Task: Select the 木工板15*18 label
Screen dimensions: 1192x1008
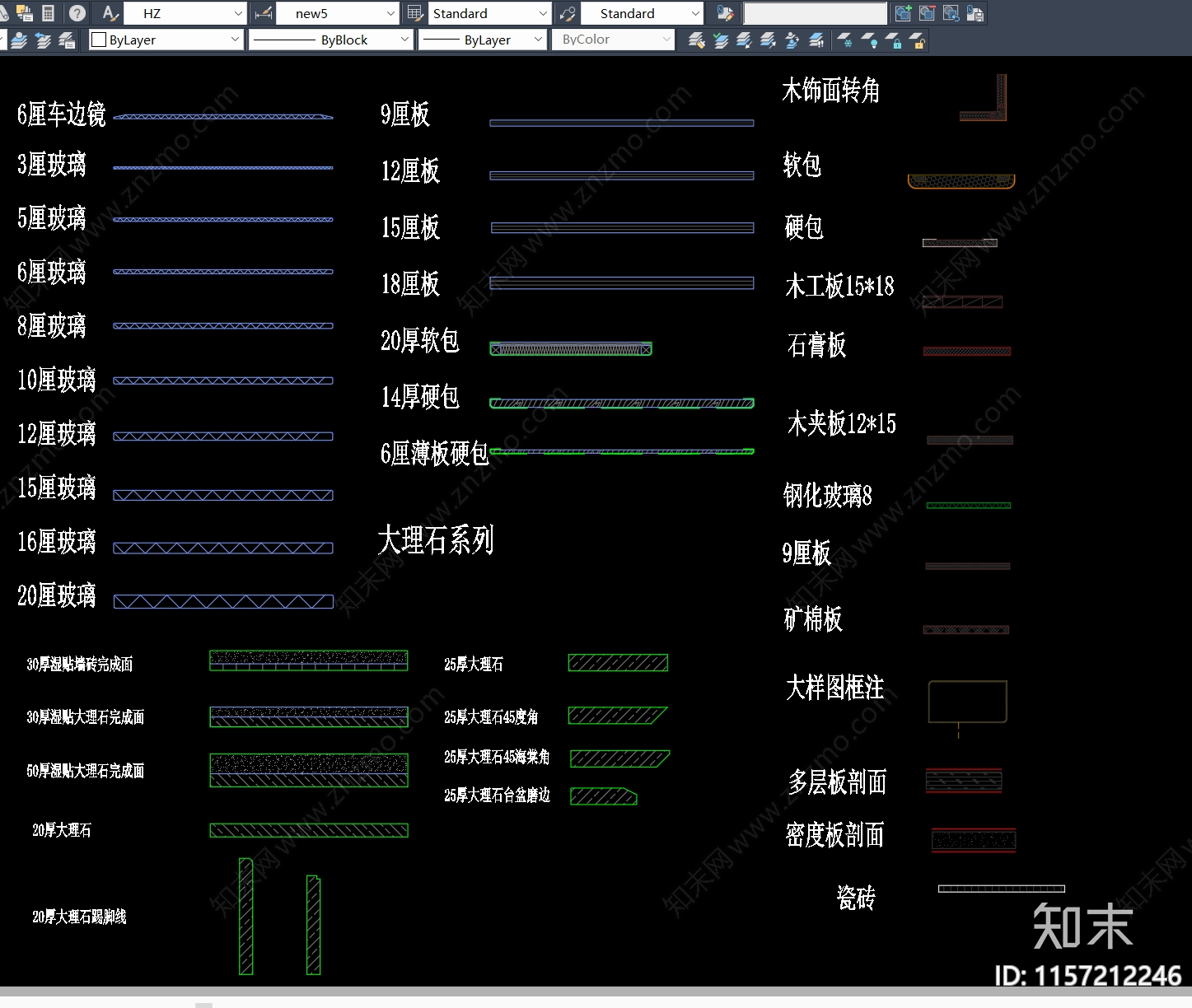Action: (x=839, y=286)
